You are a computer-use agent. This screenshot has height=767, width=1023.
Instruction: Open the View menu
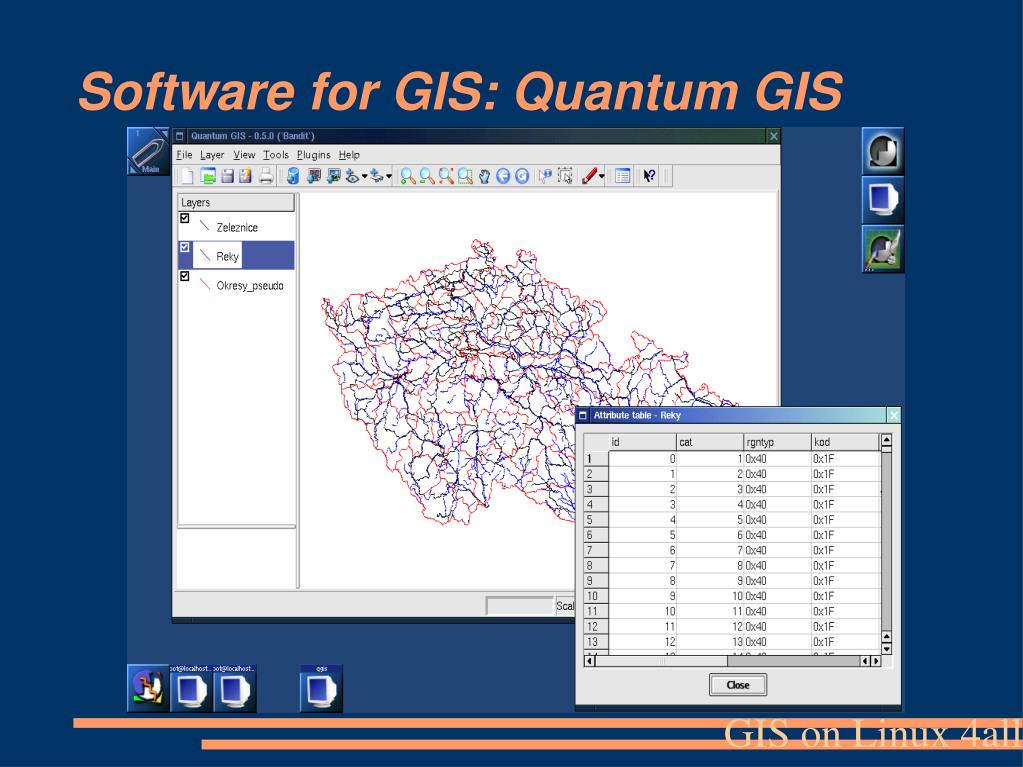244,155
